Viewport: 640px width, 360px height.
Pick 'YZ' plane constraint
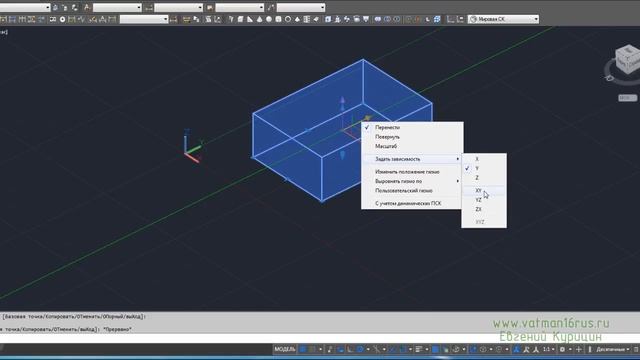[x=484, y=200]
